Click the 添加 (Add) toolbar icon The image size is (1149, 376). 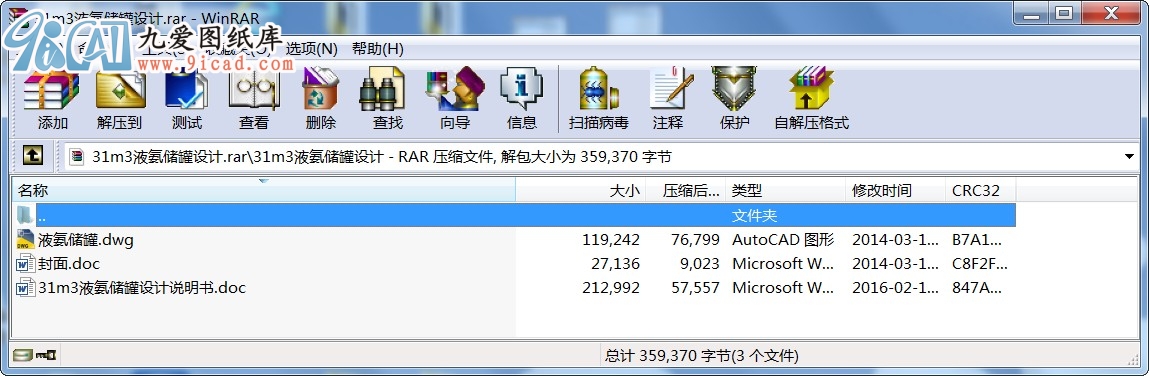(x=52, y=100)
